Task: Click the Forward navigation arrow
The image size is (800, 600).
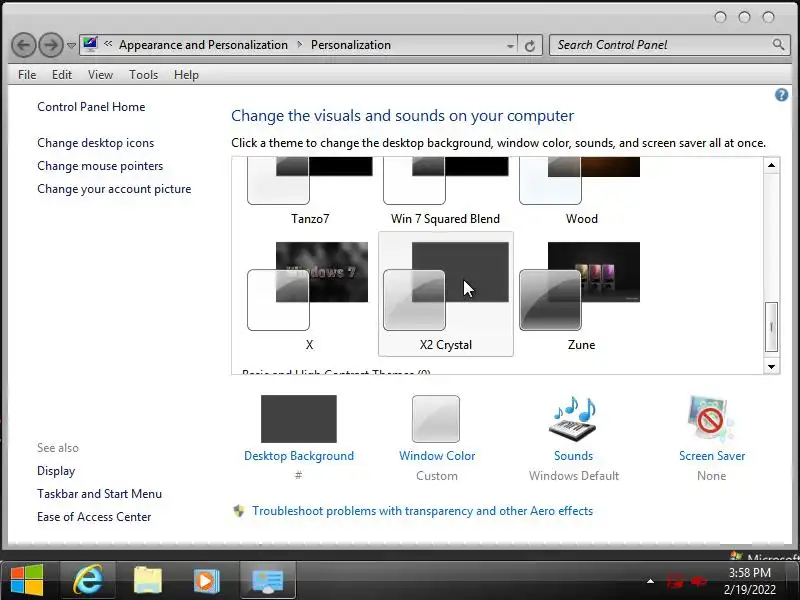Action: point(51,45)
